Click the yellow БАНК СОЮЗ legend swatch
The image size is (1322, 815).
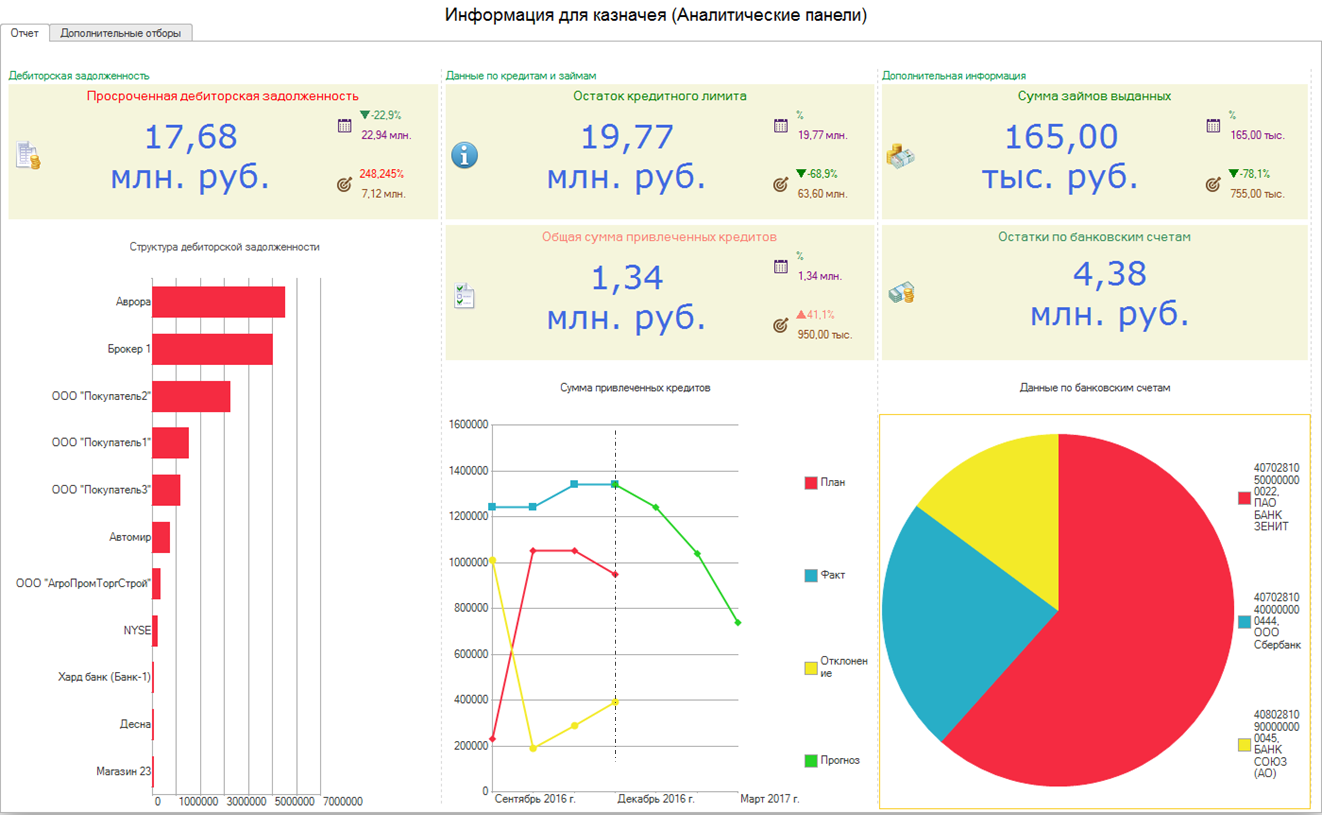[1244, 745]
